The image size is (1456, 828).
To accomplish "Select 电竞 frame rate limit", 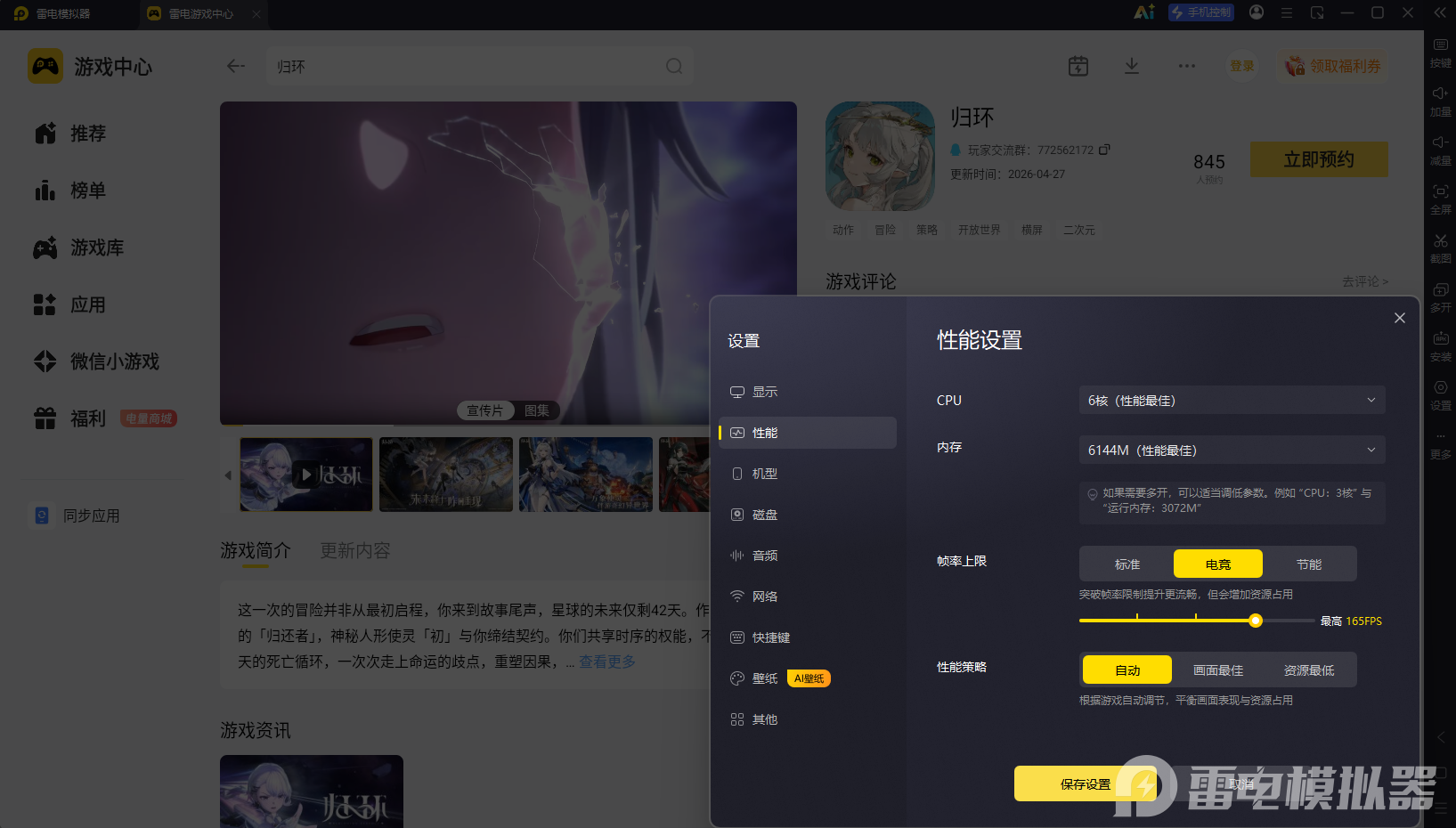I will click(x=1218, y=564).
